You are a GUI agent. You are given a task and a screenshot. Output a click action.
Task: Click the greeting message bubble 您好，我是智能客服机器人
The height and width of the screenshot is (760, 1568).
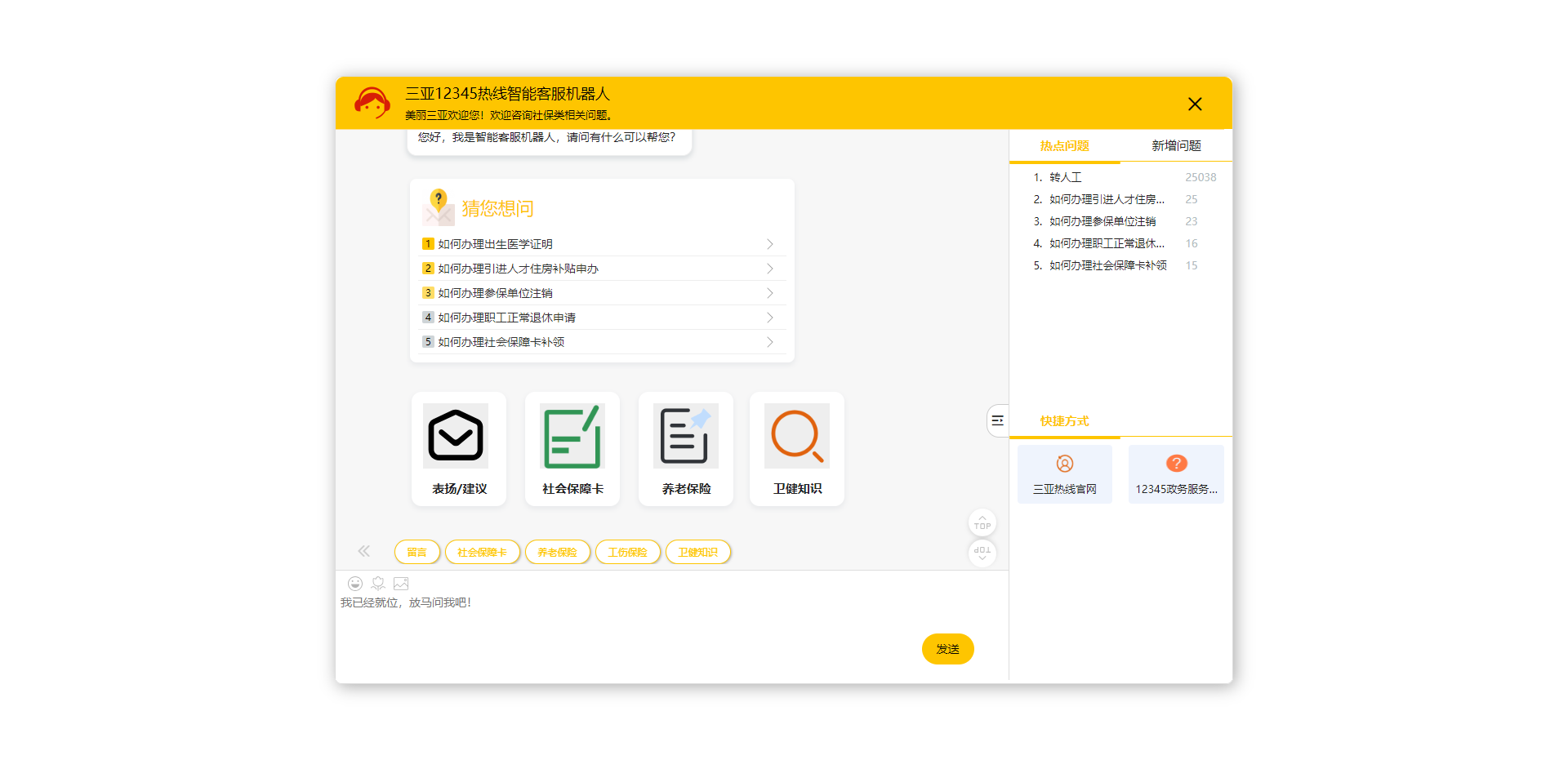[549, 140]
